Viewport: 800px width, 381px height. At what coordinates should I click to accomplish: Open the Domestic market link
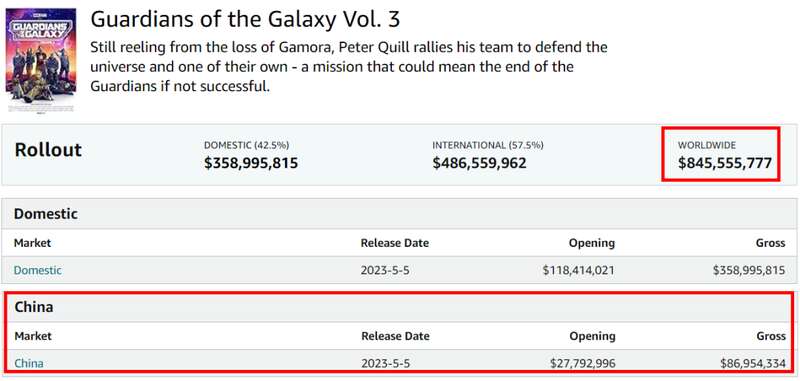point(38,270)
